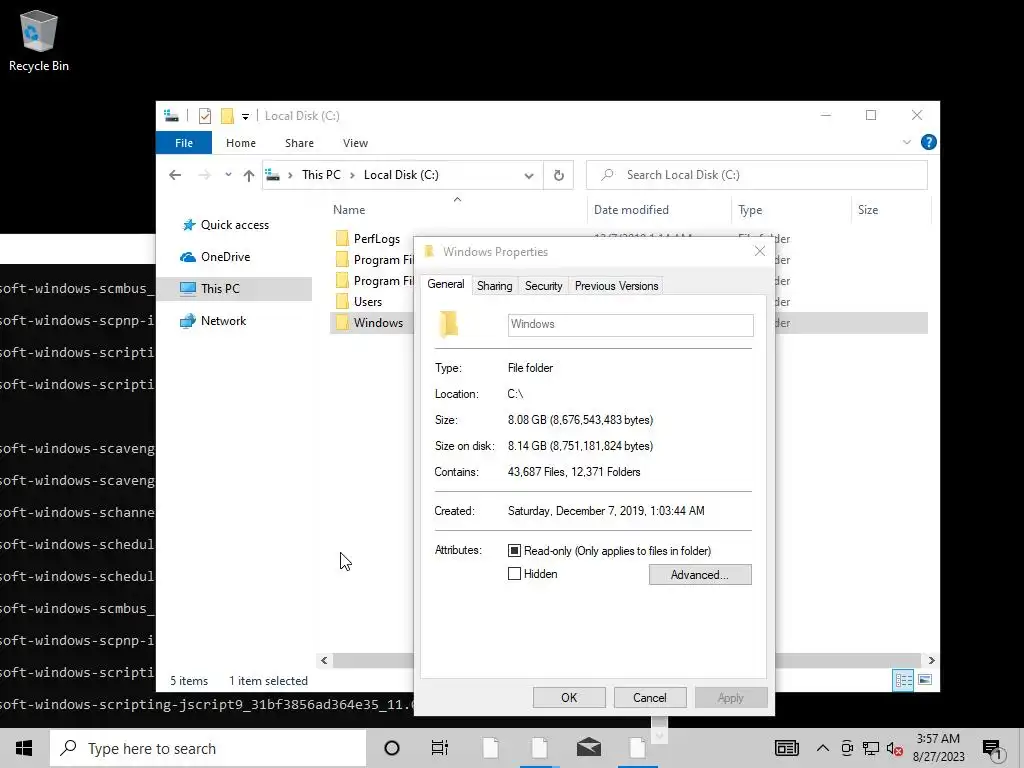Click the horizontal scrollbar right arrow
Screen dimensions: 1024x768
[x=931, y=660]
